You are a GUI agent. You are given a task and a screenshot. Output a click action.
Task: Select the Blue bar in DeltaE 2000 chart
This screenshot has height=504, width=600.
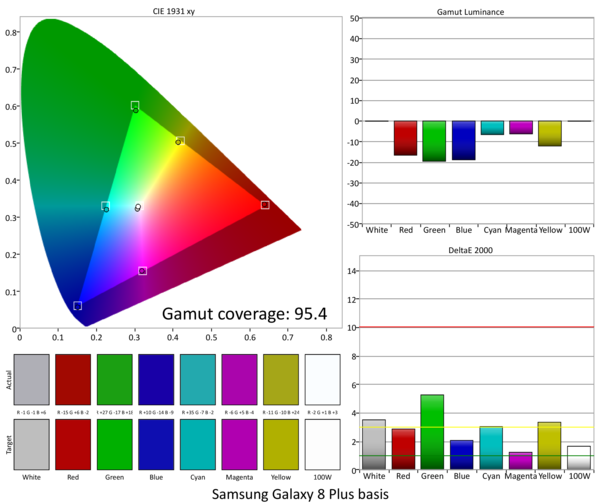461,455
